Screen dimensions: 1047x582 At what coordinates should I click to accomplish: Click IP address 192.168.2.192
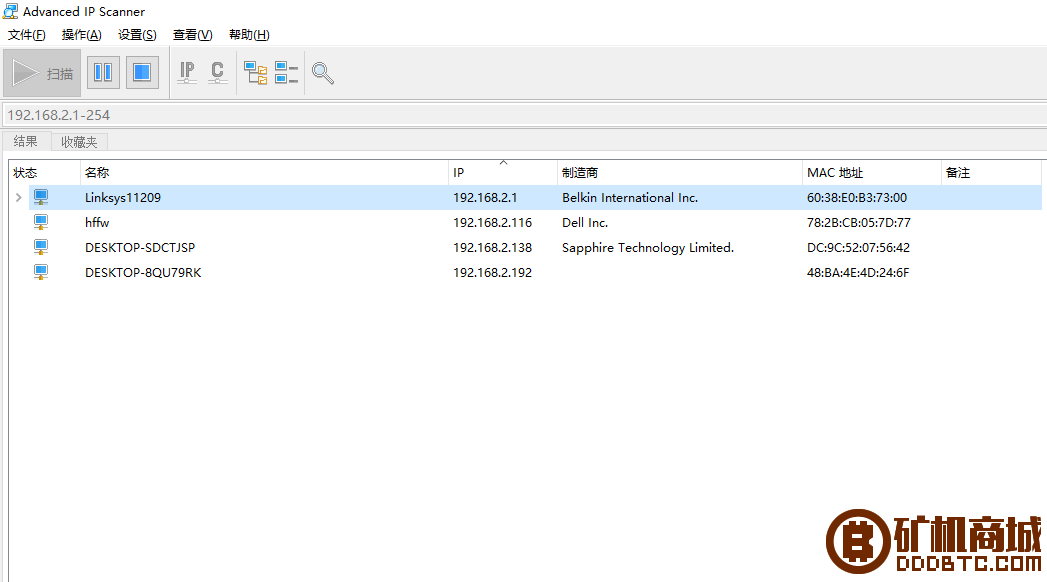click(493, 272)
